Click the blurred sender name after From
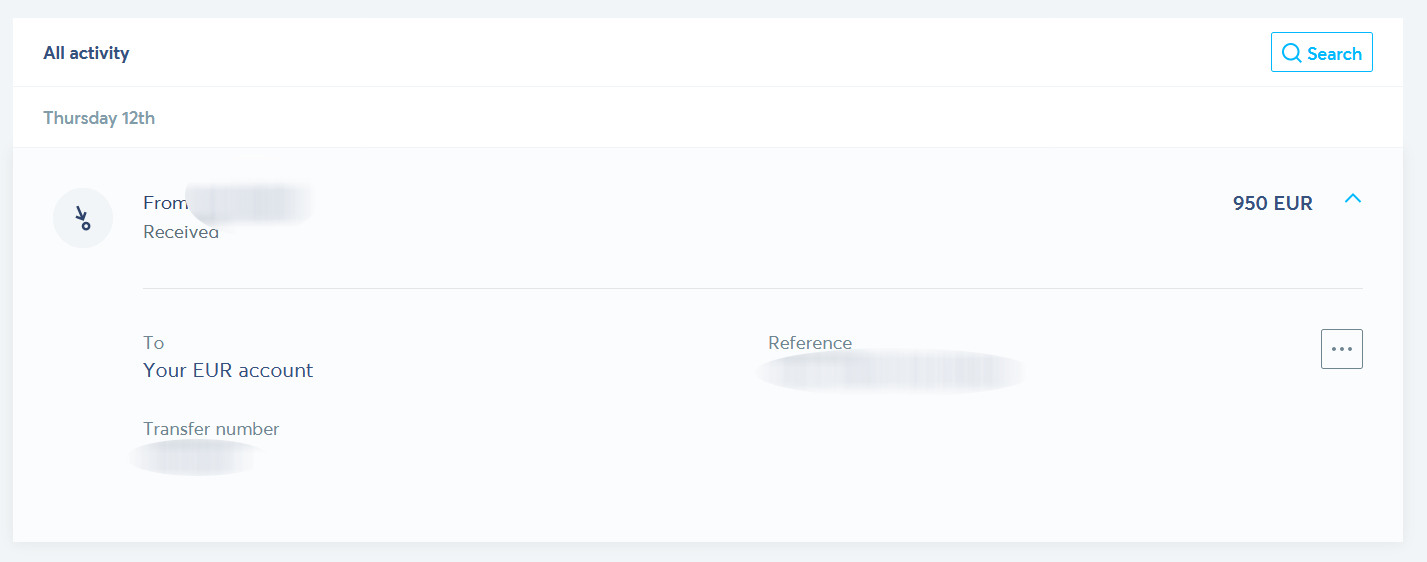Viewport: 1427px width, 562px height. pos(249,203)
